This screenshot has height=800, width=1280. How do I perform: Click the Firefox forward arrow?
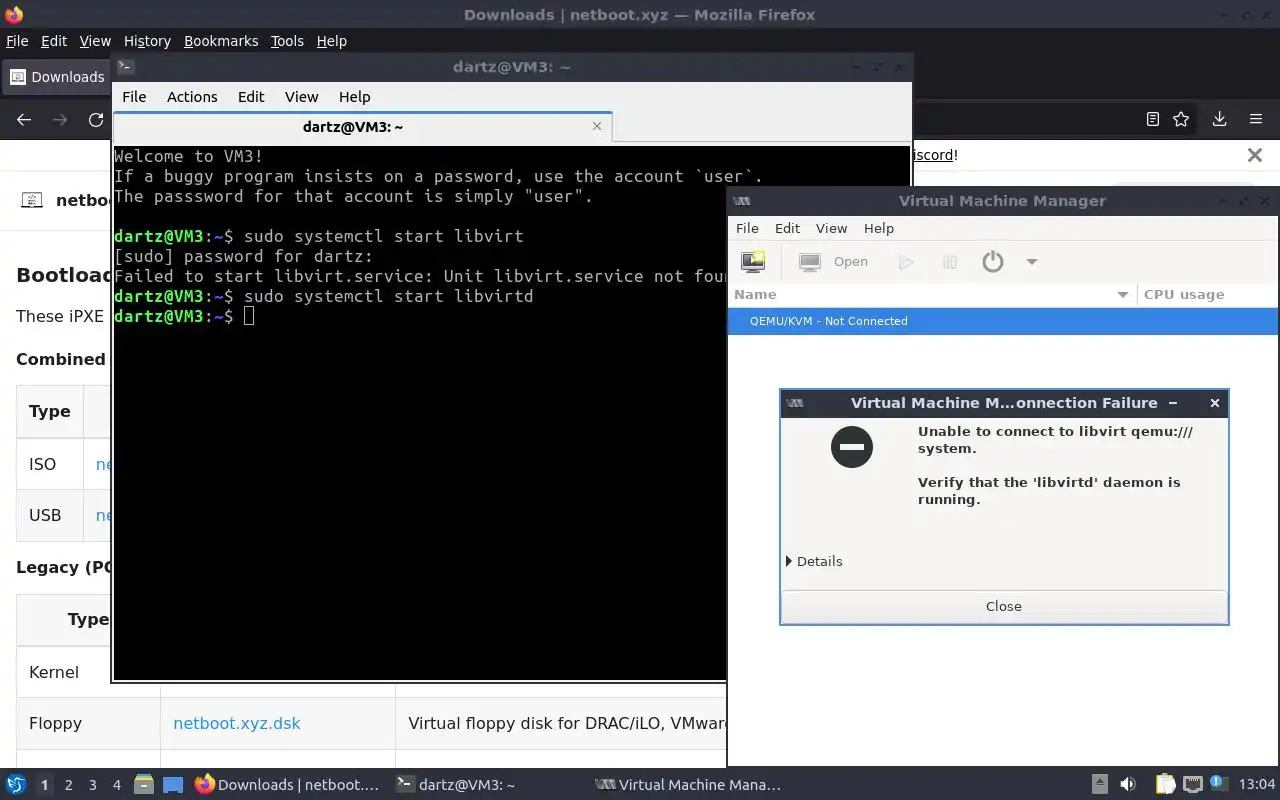coord(60,120)
